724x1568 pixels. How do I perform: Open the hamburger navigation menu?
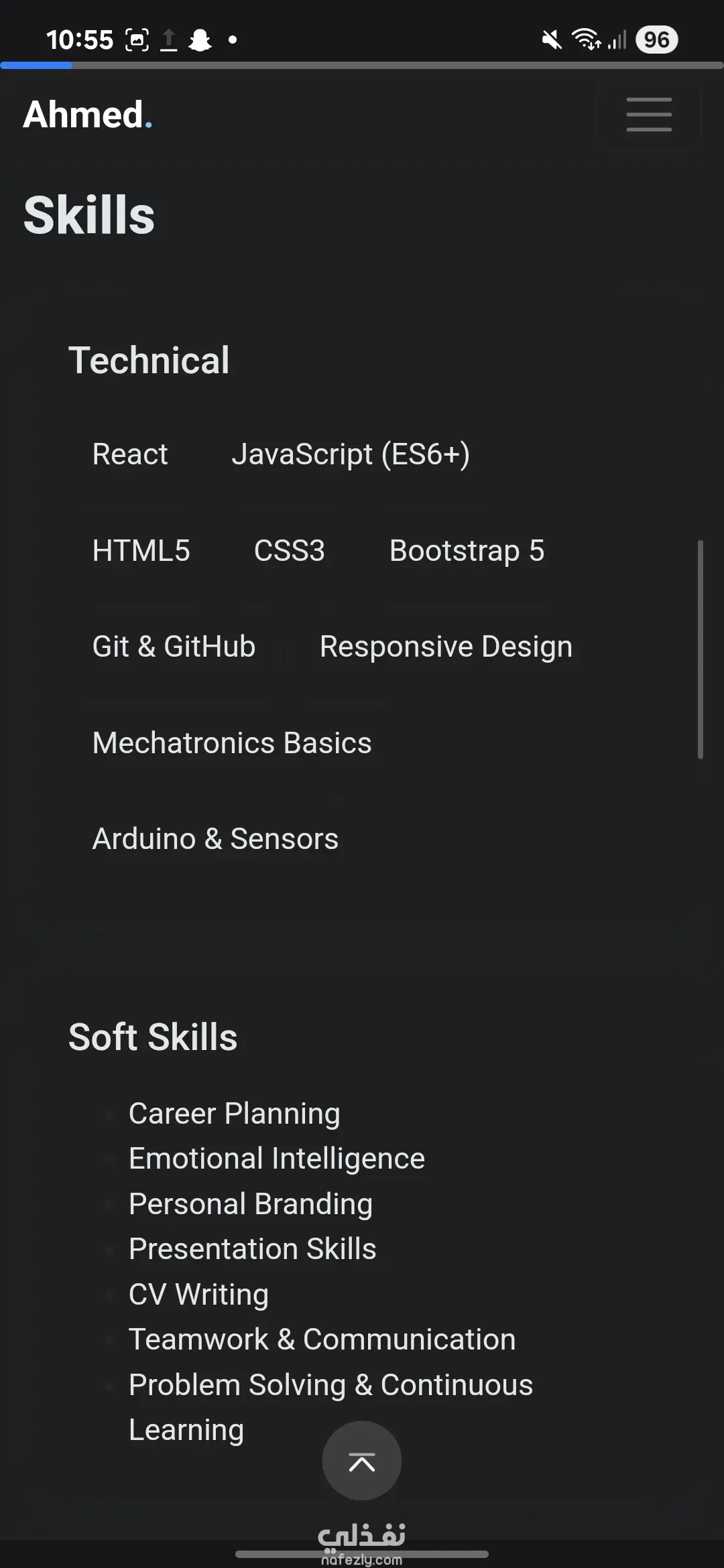point(648,115)
